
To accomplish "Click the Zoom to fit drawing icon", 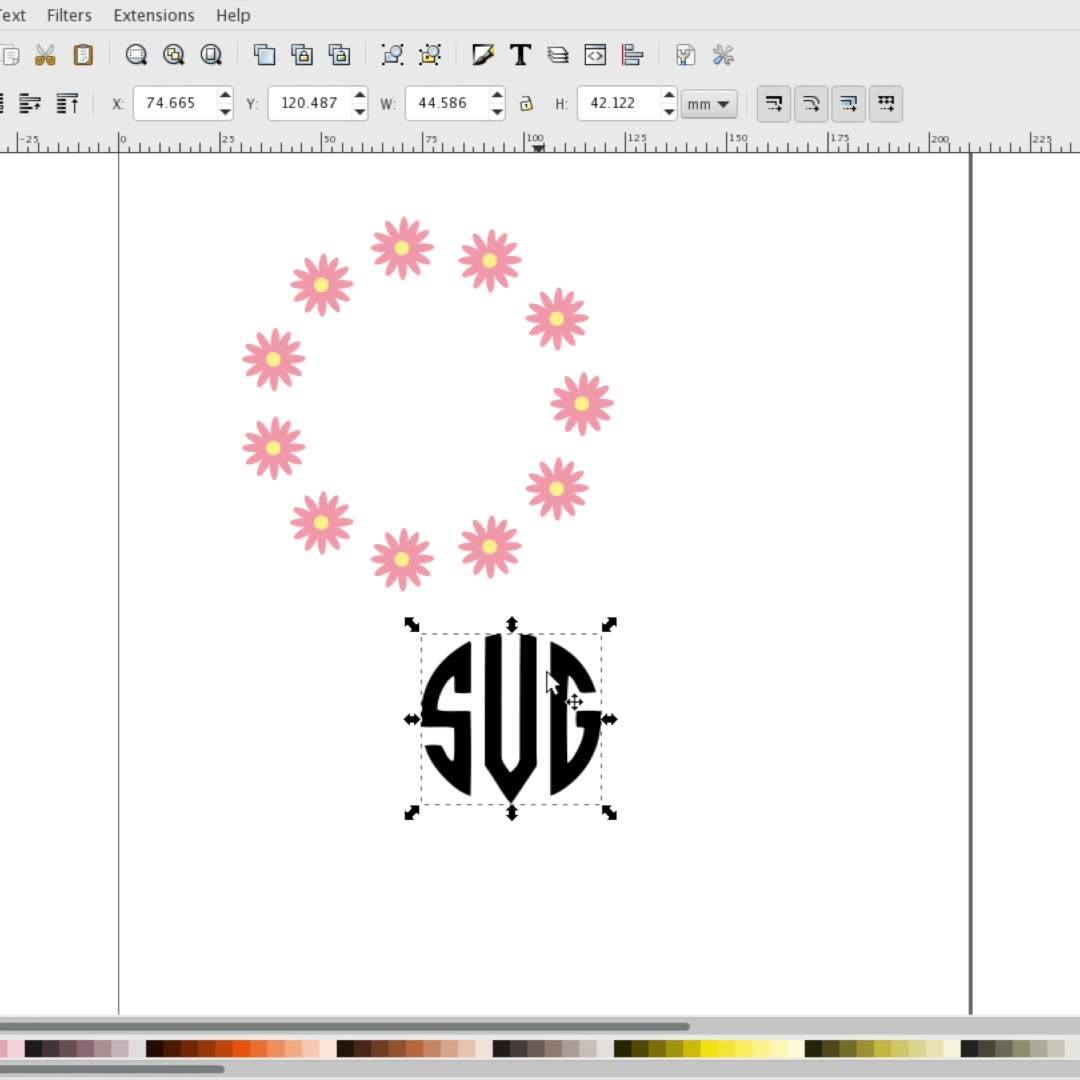I will tap(174, 55).
